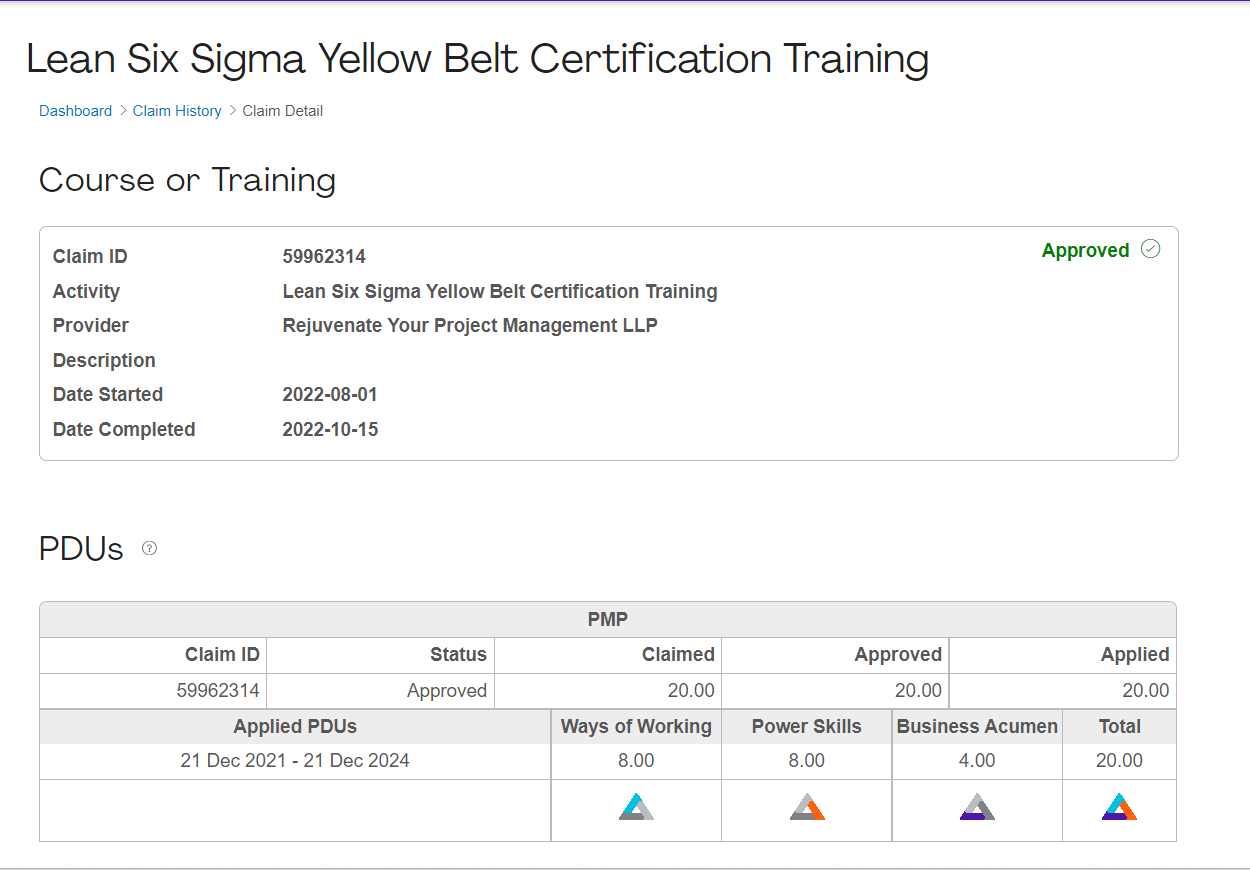Click the Power Skills column header
The height and width of the screenshot is (870, 1250).
[x=807, y=727]
